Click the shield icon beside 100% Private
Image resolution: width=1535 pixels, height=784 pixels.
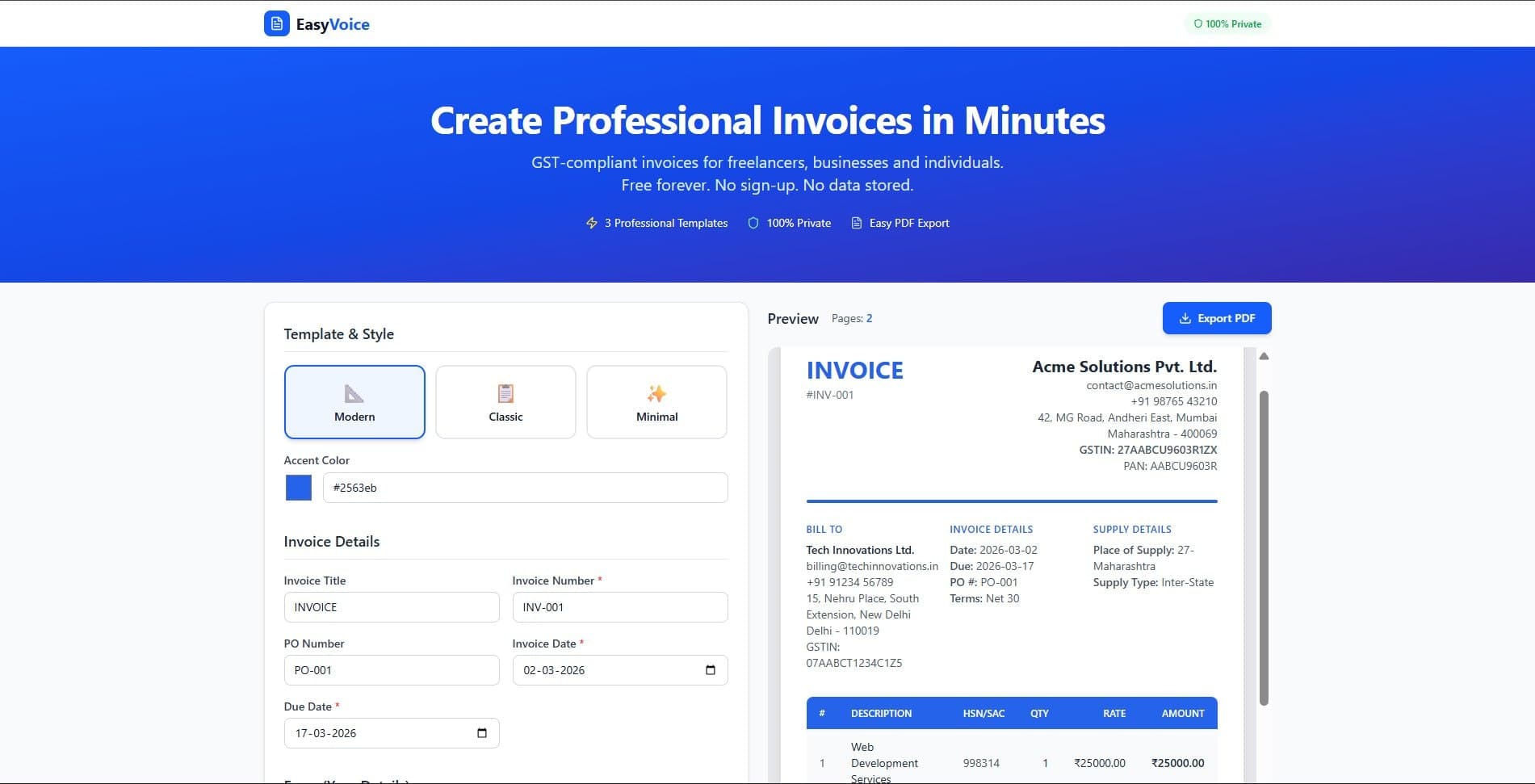click(x=752, y=223)
